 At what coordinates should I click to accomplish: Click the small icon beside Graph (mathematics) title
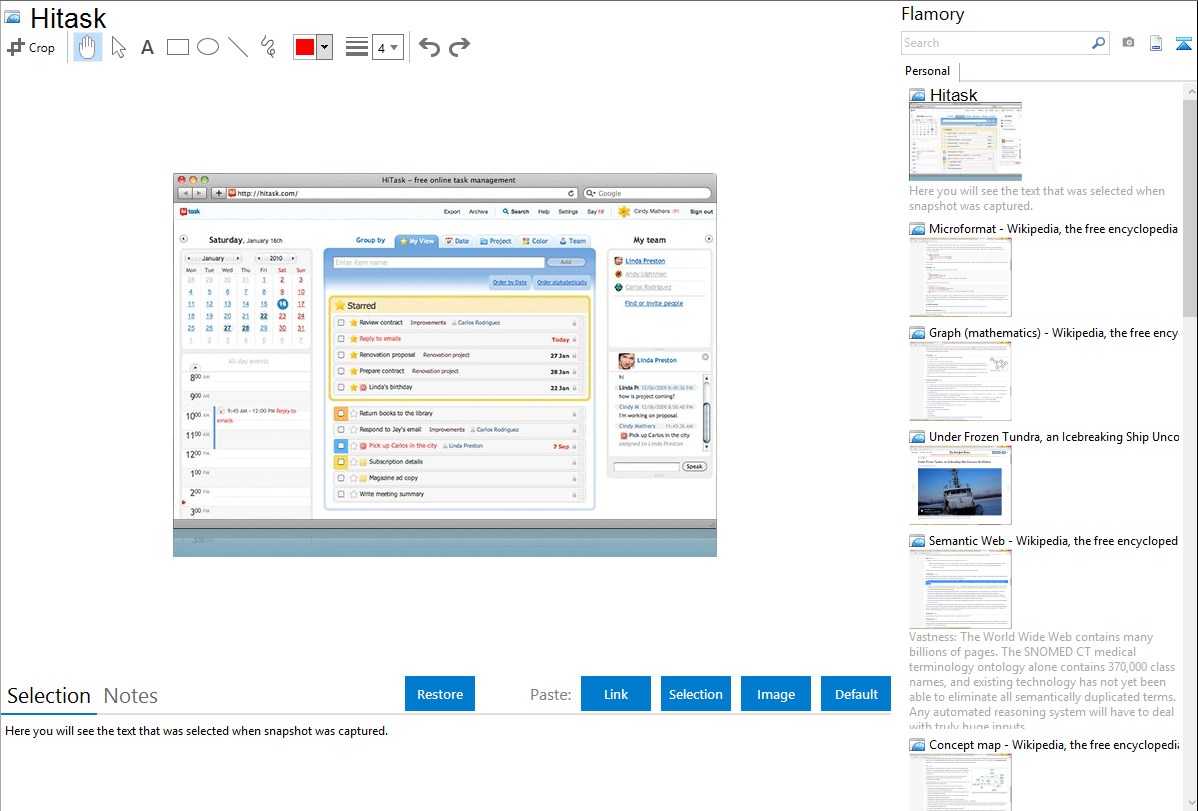(917, 333)
